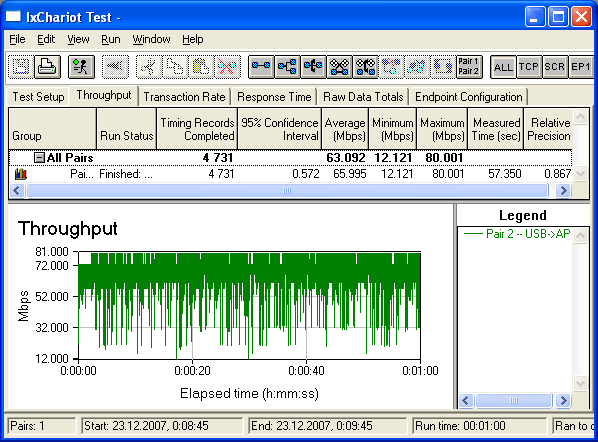The image size is (598, 442).
Task: Toggle the SCR filter button
Action: click(x=555, y=67)
